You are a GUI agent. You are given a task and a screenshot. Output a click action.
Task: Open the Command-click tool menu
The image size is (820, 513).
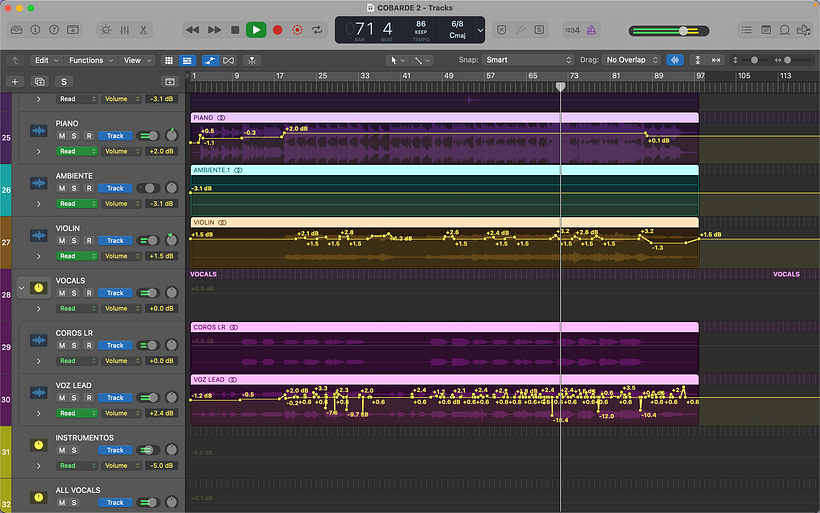pyautogui.click(x=422, y=61)
